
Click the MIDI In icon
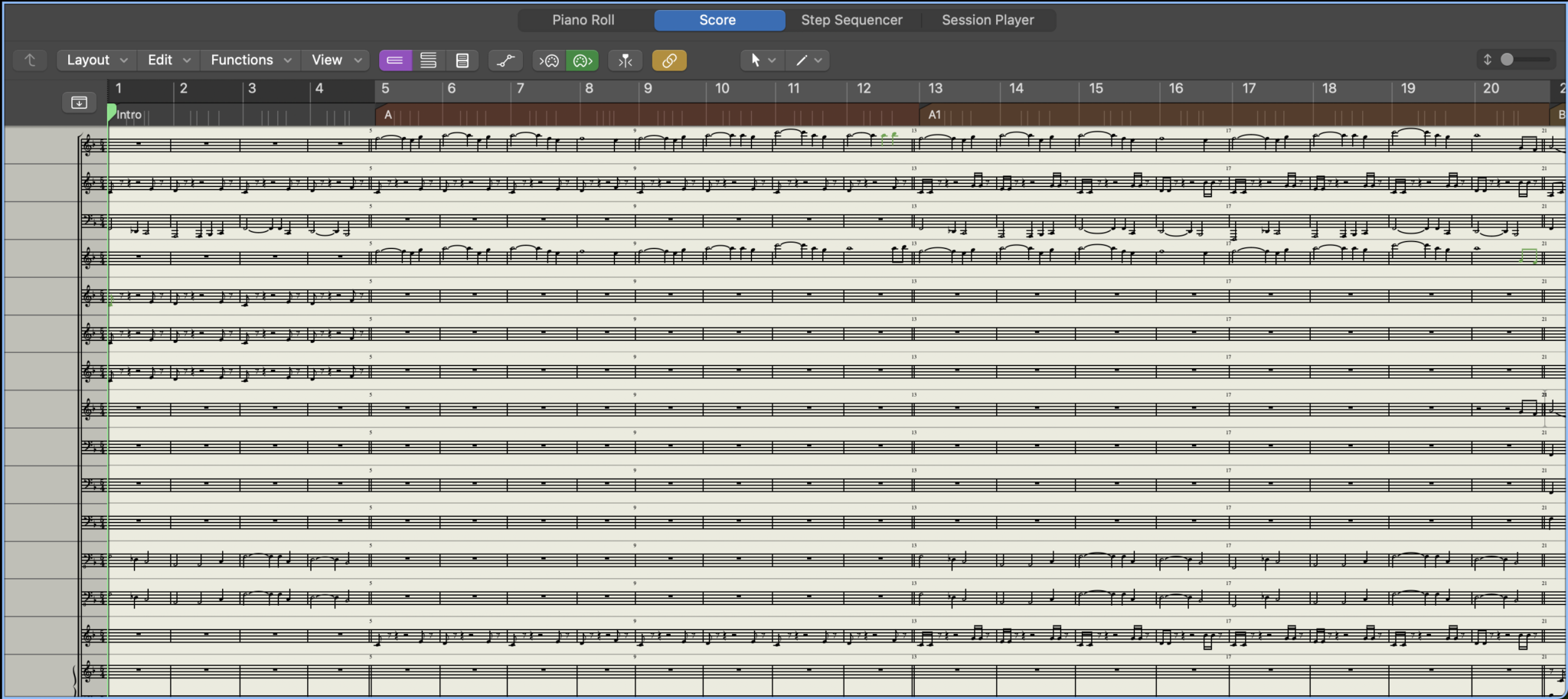click(548, 60)
